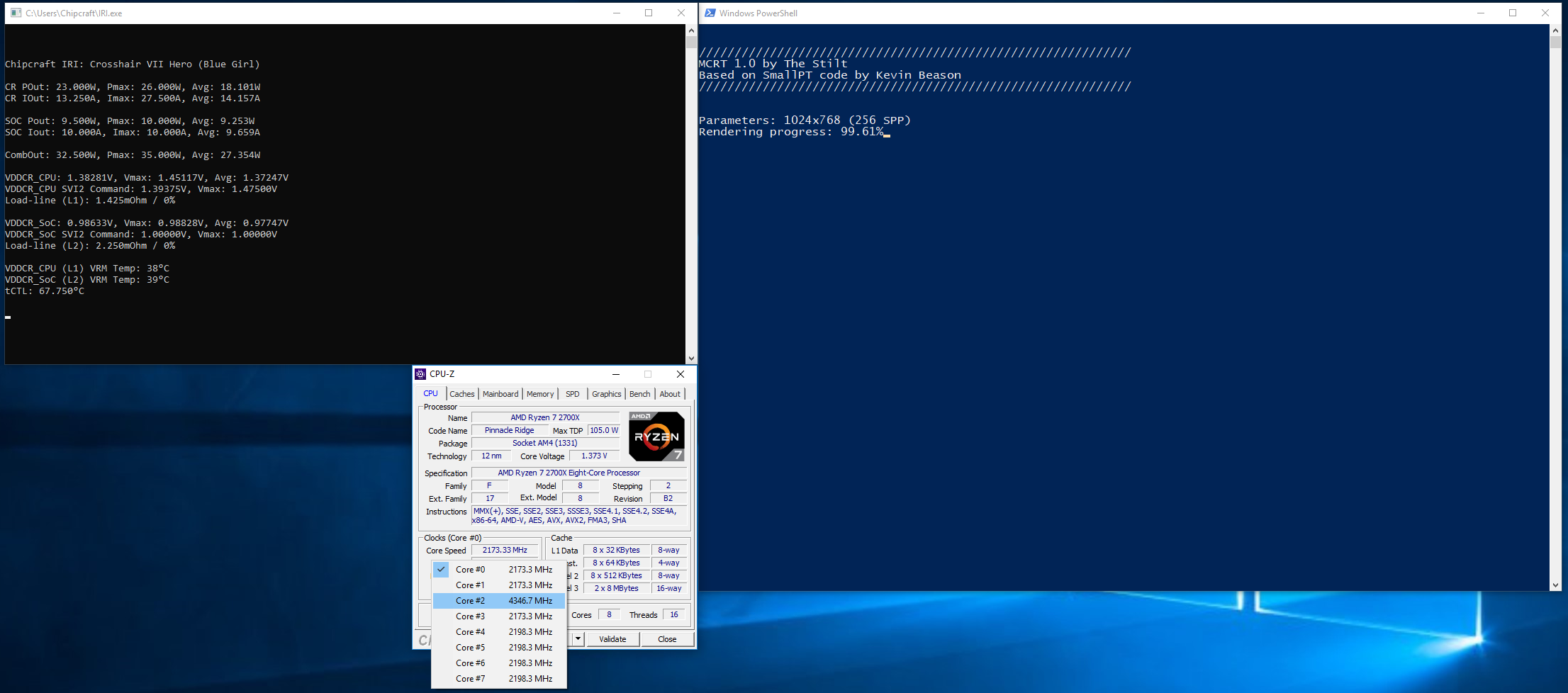Click the Stepping value 2
This screenshot has width=1568, height=693.
coord(668,486)
